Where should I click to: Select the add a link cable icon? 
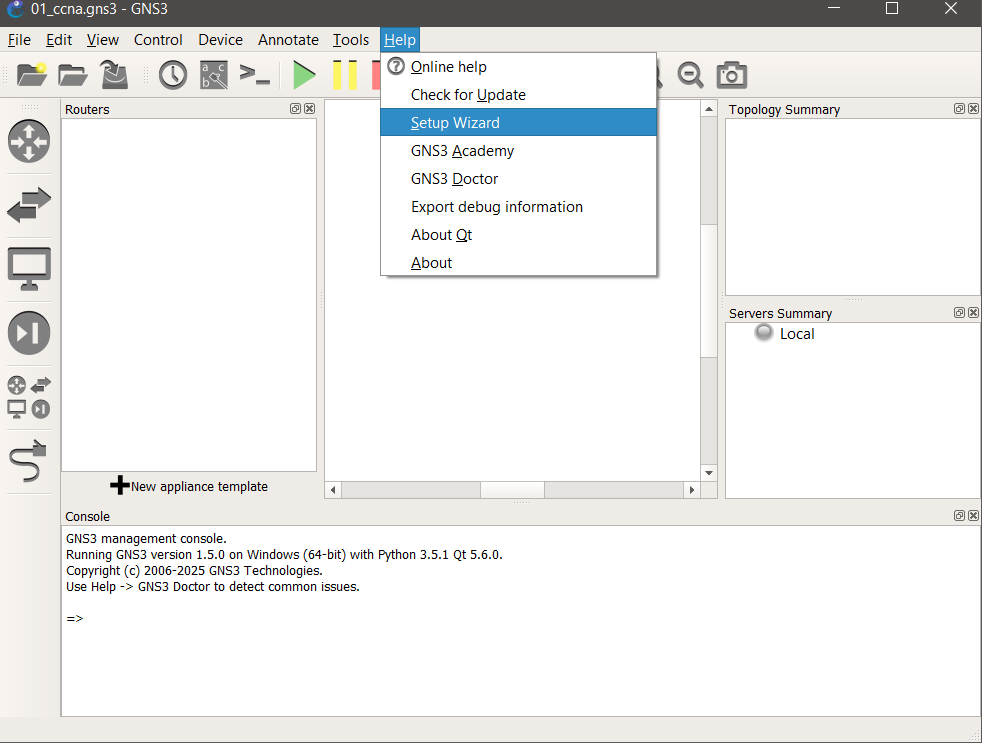(29, 461)
